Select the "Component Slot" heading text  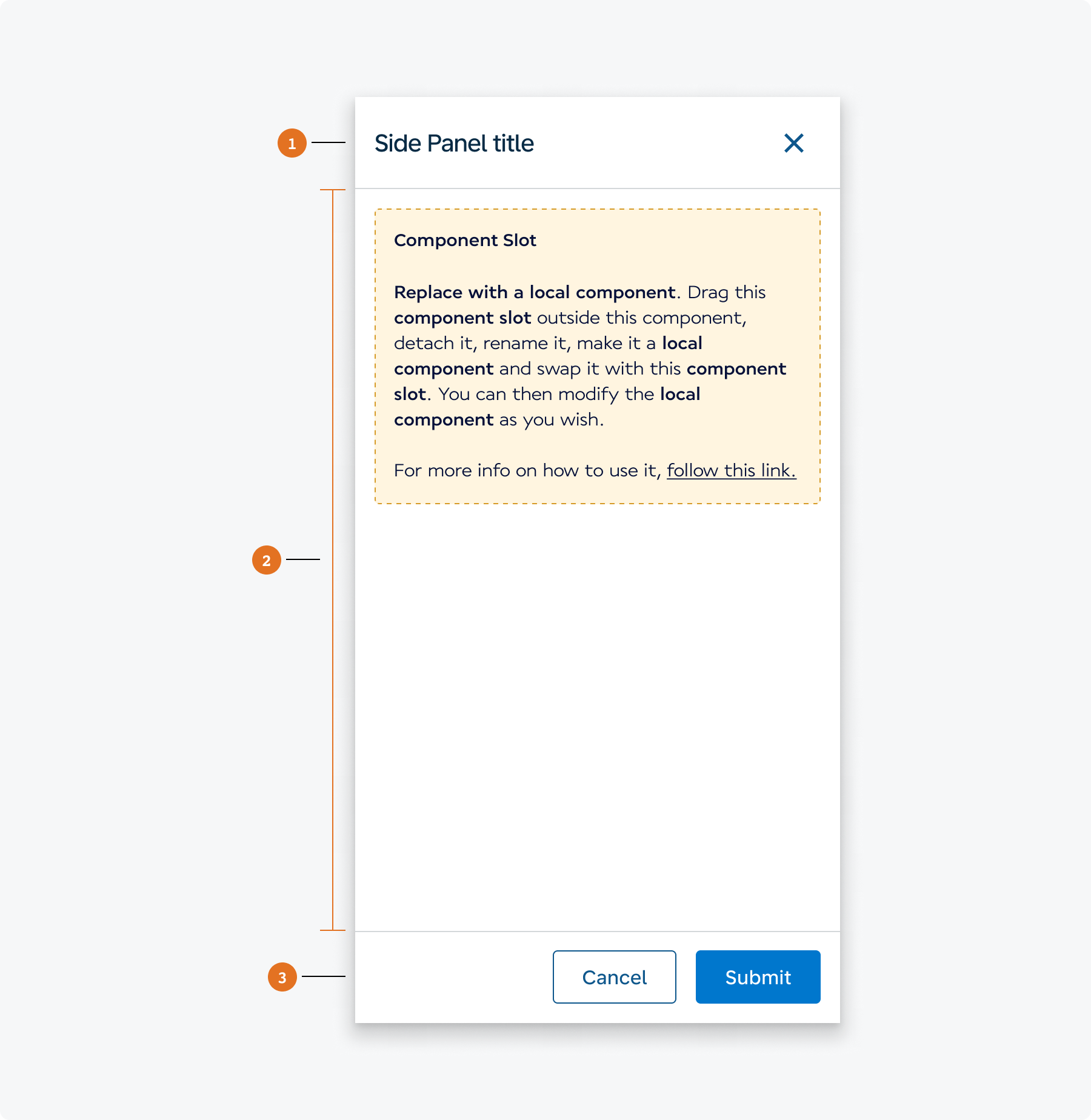pos(465,241)
